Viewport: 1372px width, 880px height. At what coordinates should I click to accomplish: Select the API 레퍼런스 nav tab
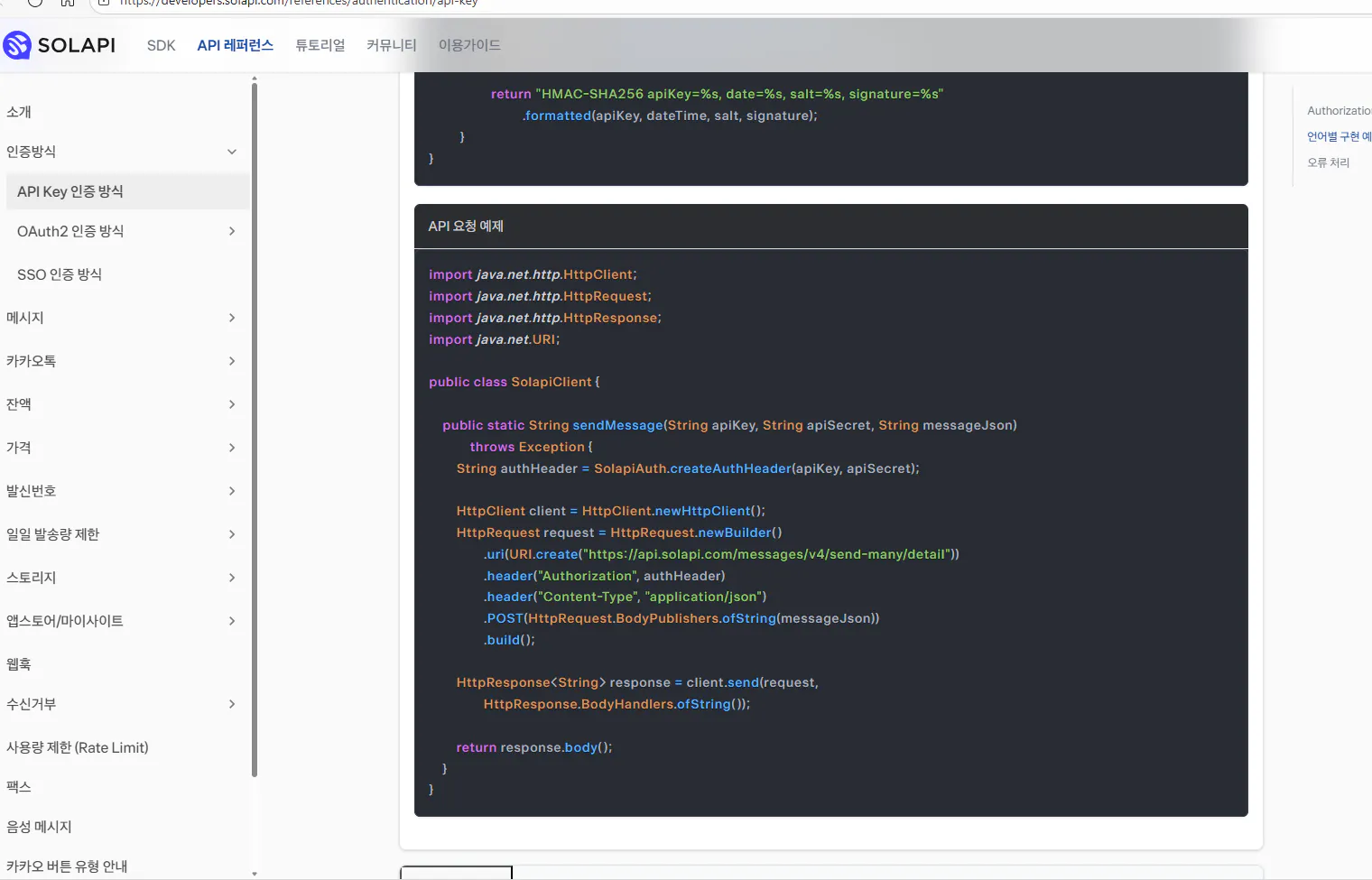pos(235,45)
